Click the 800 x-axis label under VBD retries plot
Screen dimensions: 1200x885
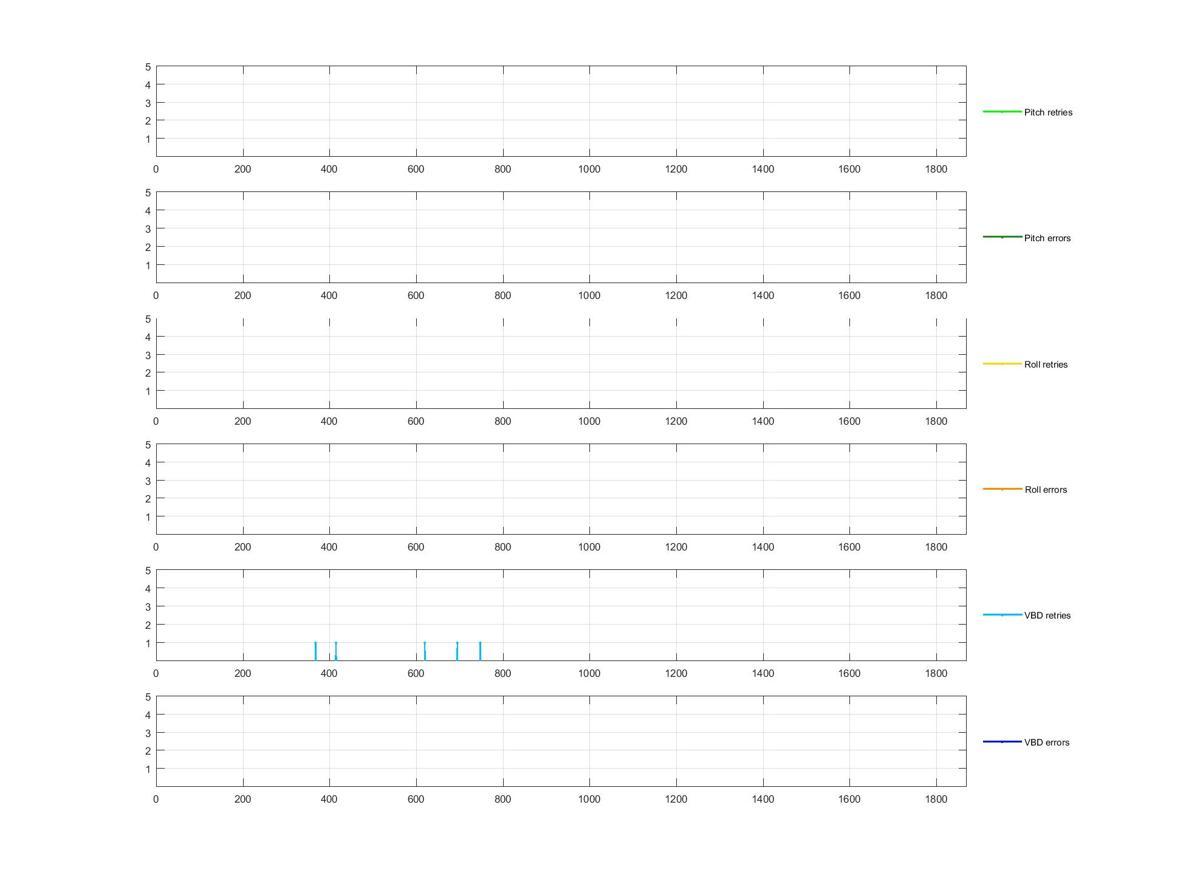coord(503,674)
